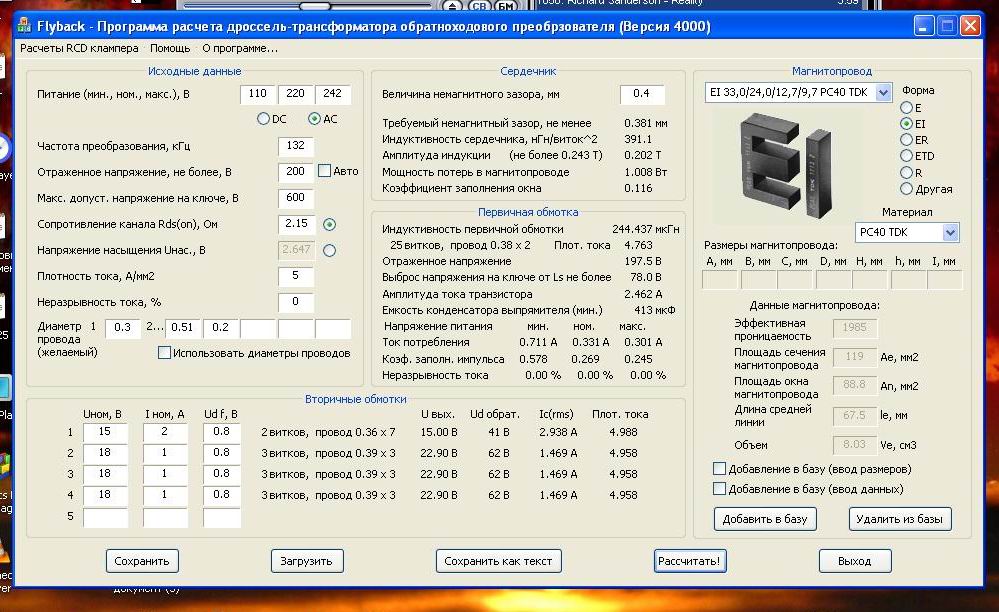Click the 'Загрузить' button
Image resolution: width=999 pixels, height=612 pixels.
click(308, 561)
